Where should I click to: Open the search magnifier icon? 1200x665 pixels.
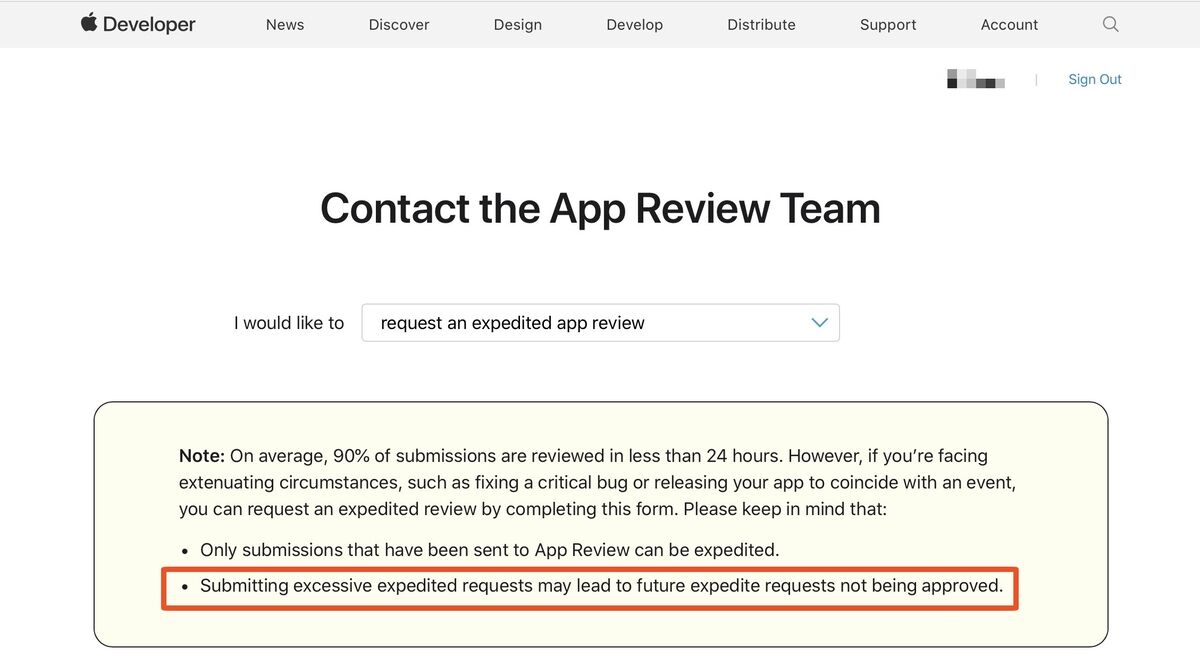(1110, 24)
